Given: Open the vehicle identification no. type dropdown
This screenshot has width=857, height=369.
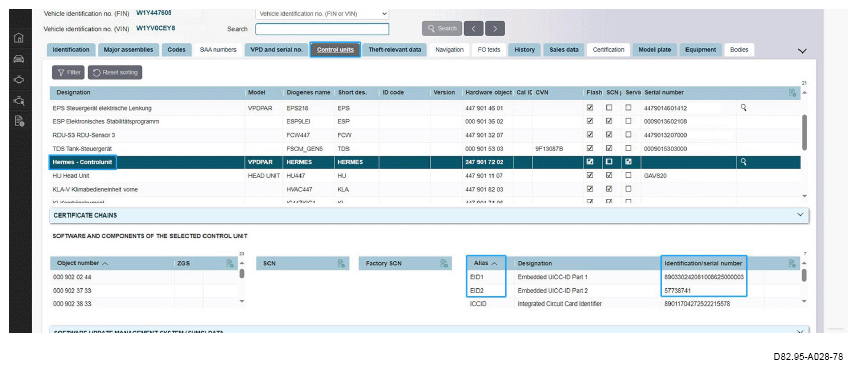Looking at the screenshot, I should click(x=322, y=13).
